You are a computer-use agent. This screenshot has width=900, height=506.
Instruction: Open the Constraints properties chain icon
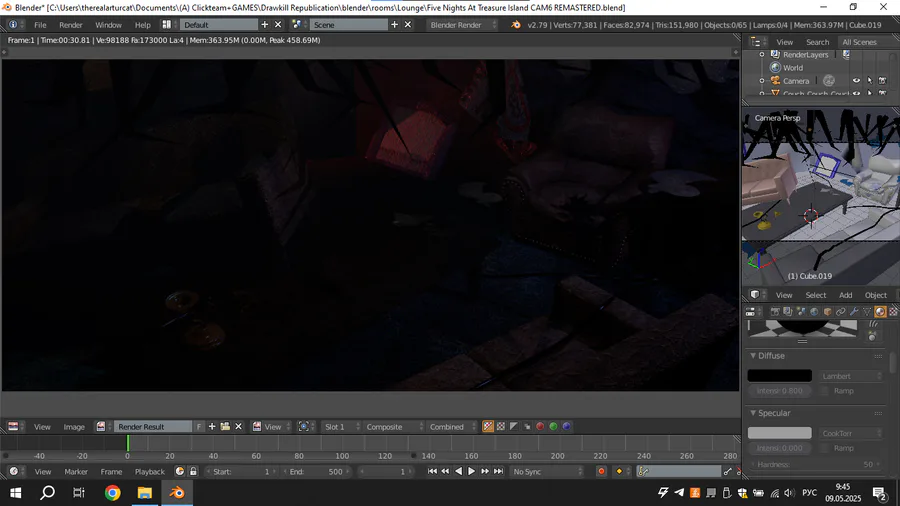pyautogui.click(x=840, y=312)
